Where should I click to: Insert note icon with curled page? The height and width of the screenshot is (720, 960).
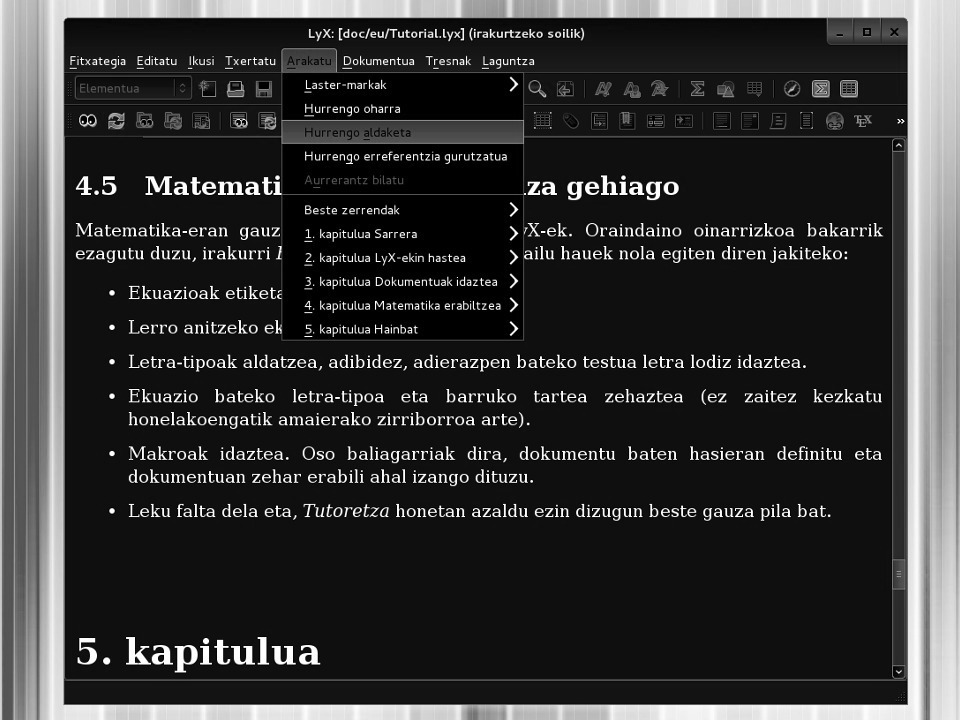point(778,121)
